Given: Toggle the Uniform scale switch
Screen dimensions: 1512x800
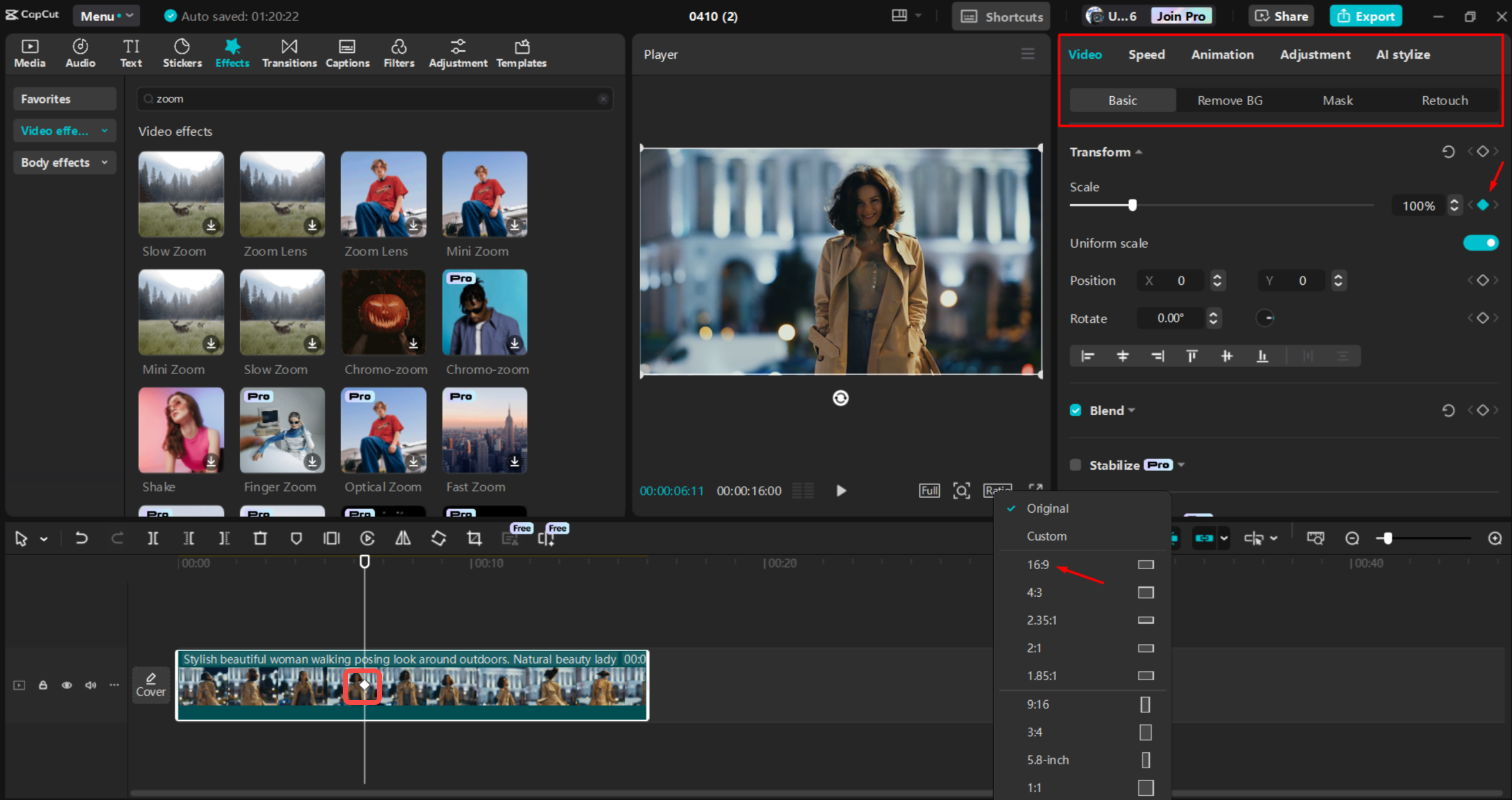Looking at the screenshot, I should 1480,243.
